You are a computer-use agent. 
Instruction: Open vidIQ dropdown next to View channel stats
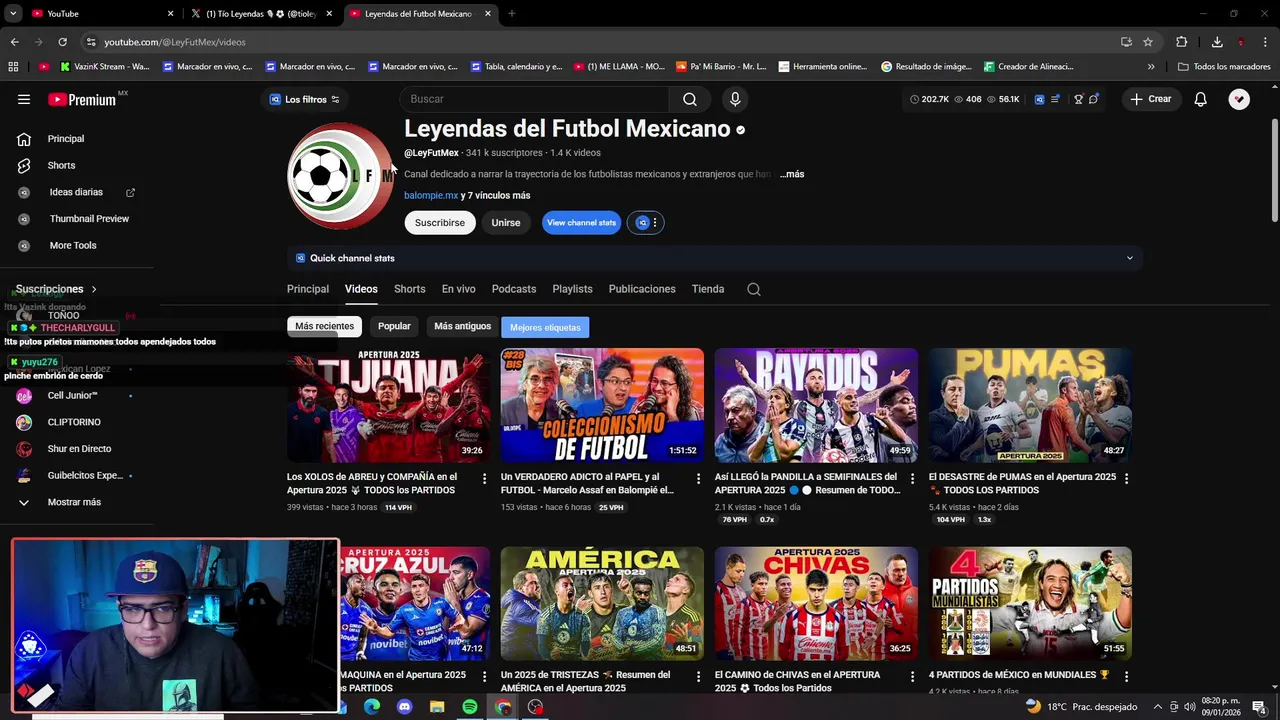coord(646,223)
